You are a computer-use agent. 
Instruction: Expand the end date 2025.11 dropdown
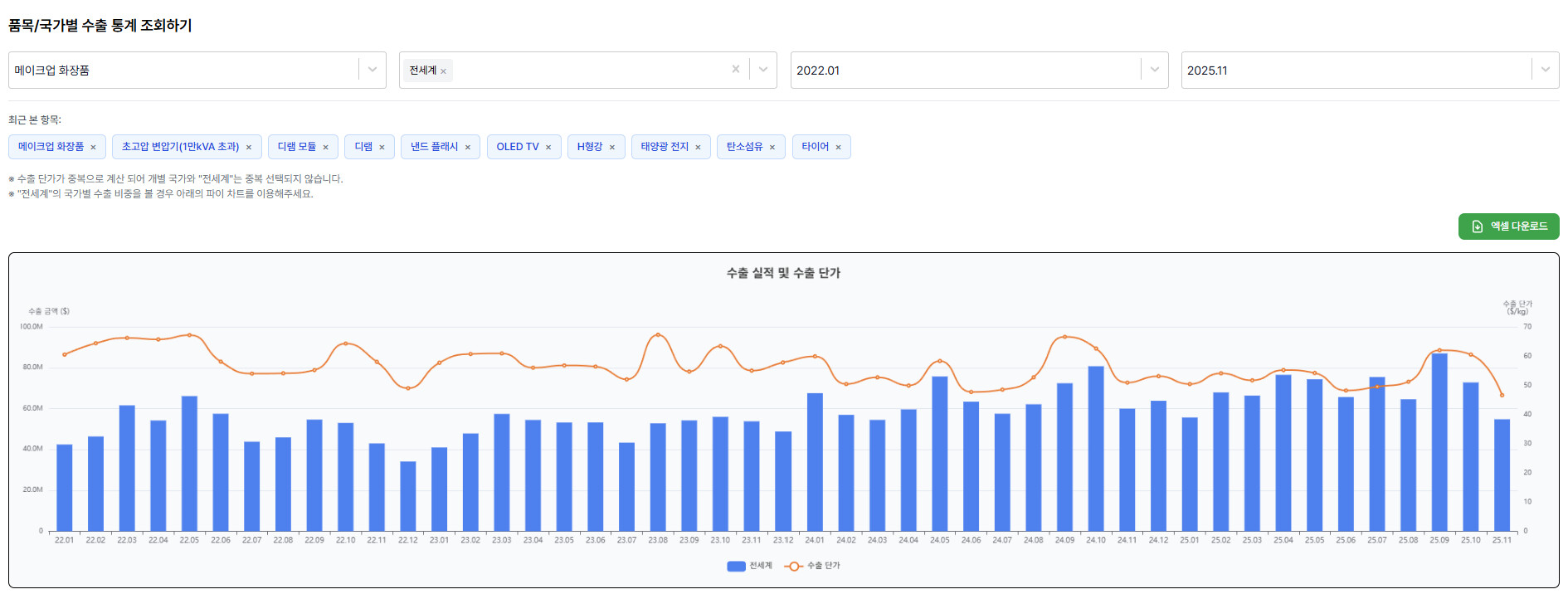1545,70
